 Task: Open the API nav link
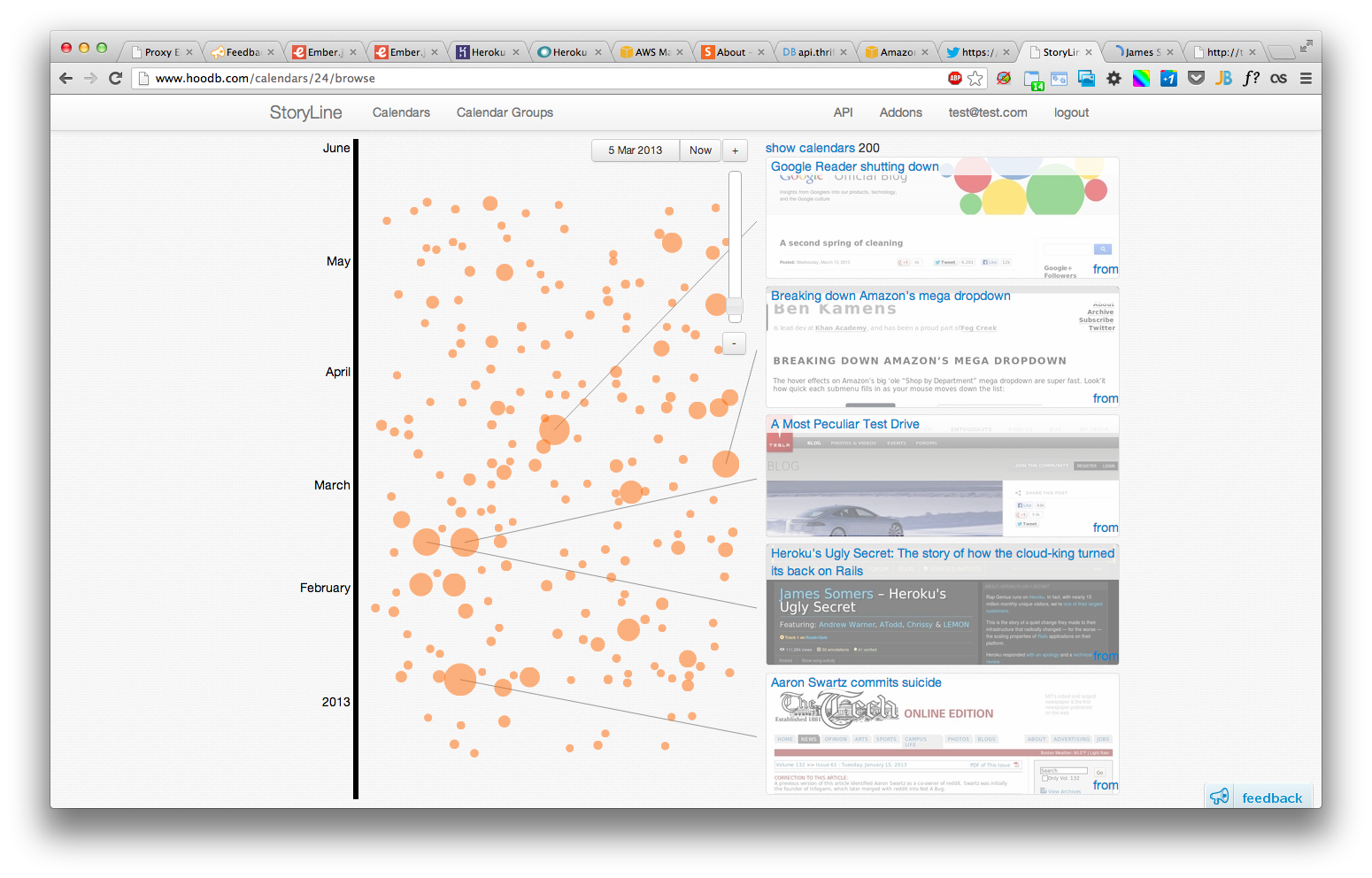click(x=843, y=112)
